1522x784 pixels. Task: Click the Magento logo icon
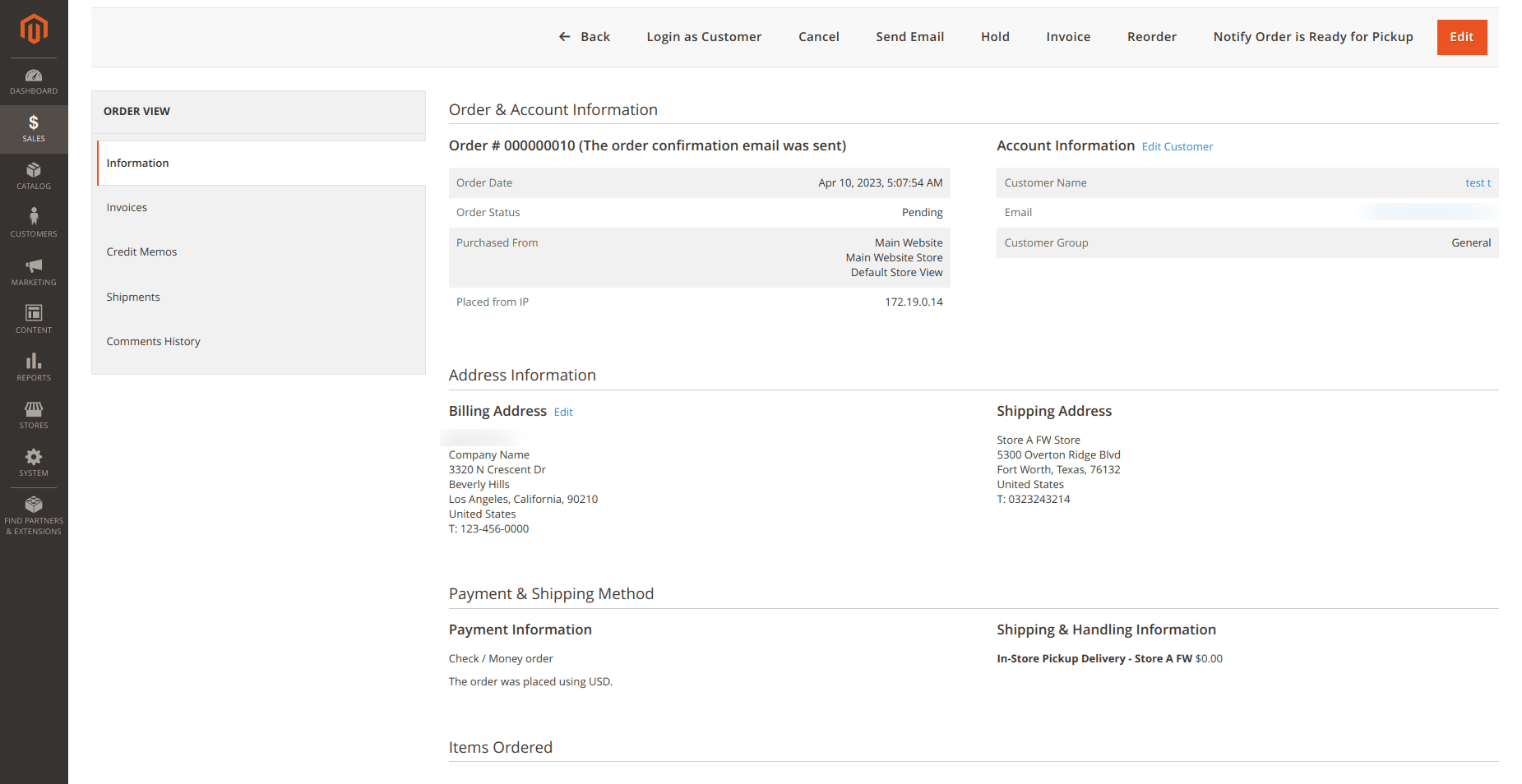[34, 29]
